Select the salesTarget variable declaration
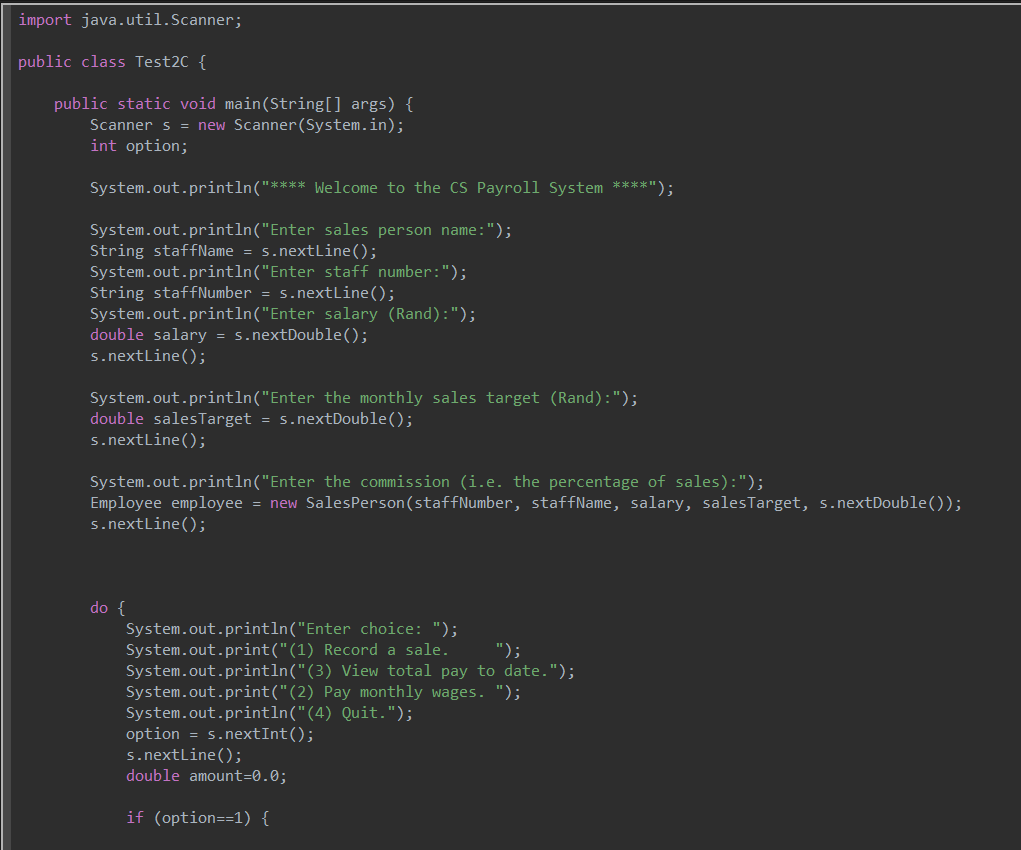 coord(250,418)
